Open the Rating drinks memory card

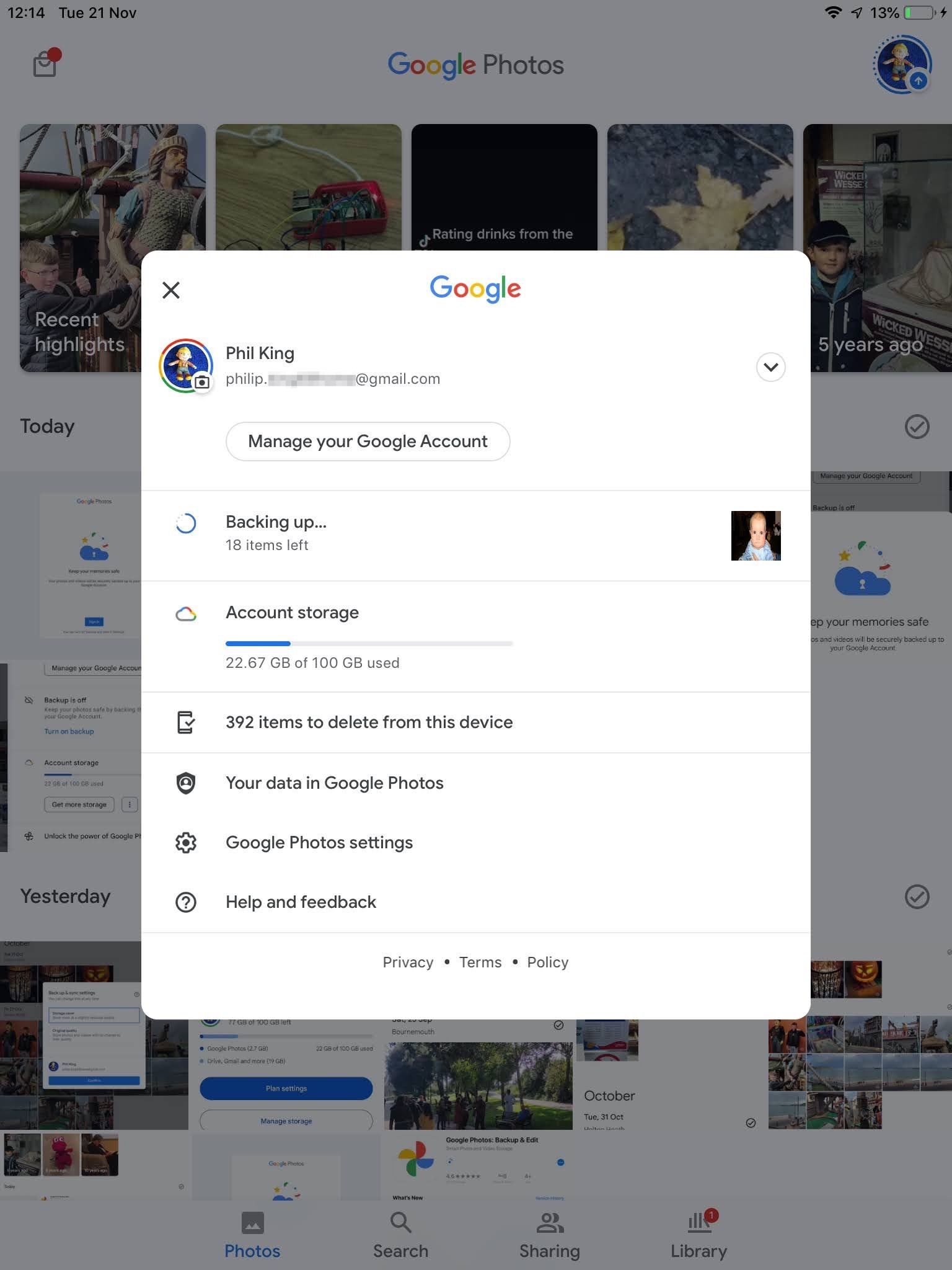pos(504,187)
